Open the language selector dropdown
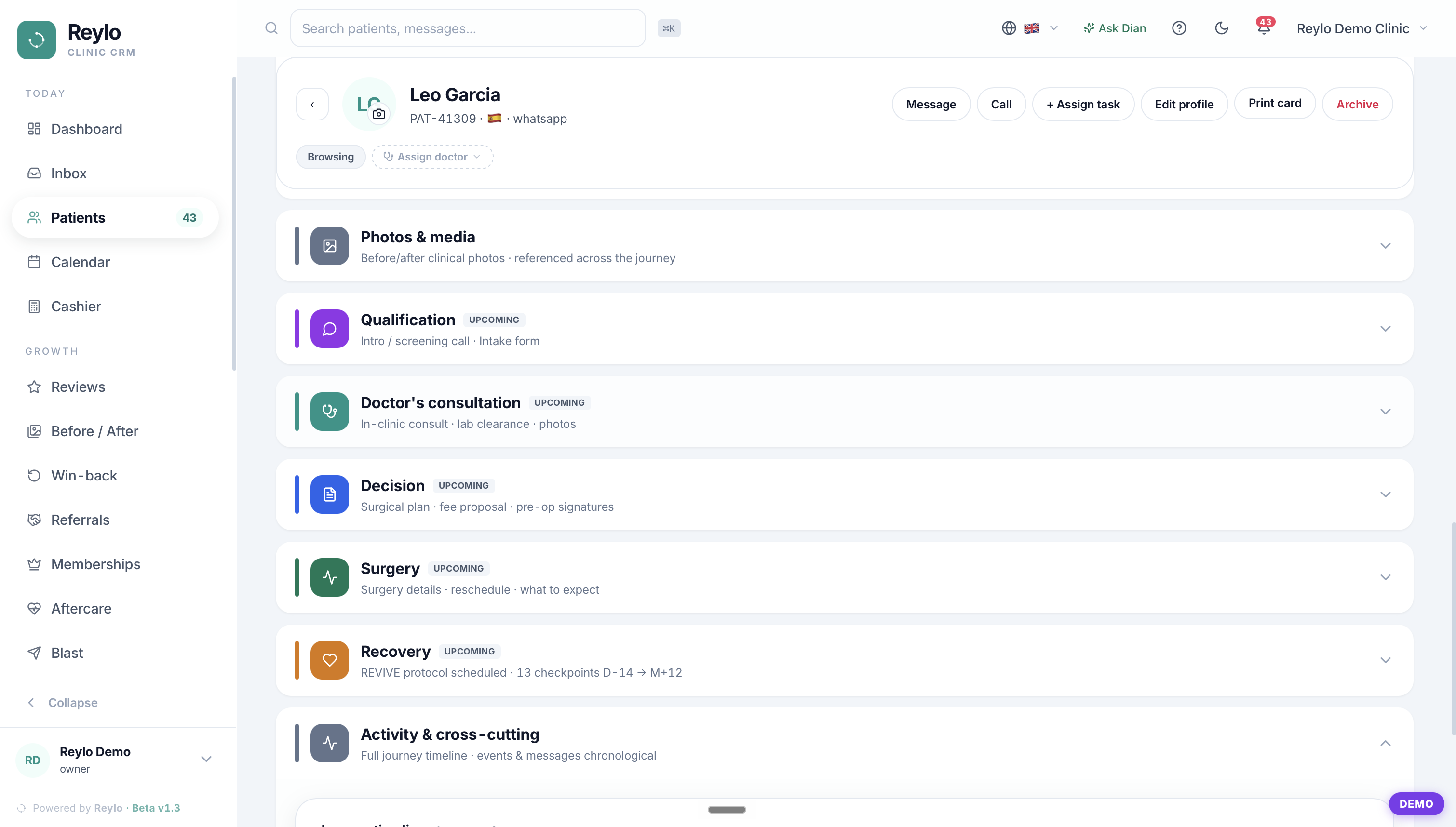Screen dimensions: 1456x827 [1030, 28]
